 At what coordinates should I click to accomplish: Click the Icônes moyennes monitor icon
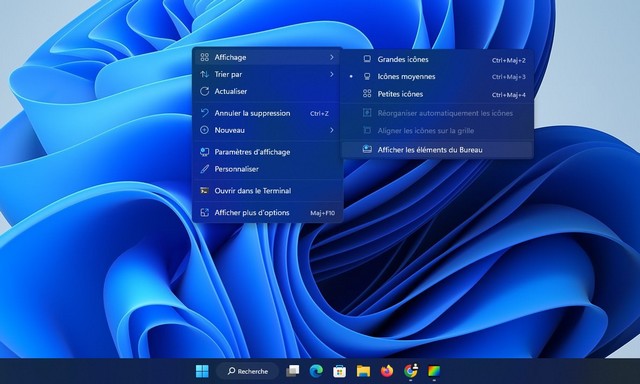367,76
